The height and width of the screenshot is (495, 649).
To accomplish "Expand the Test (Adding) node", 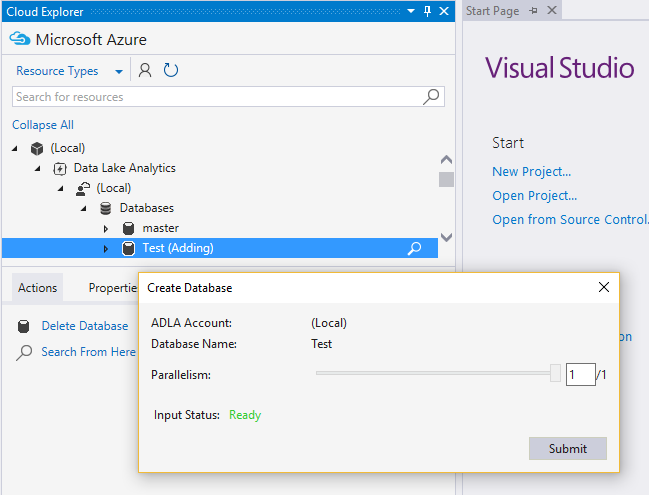I will coord(106,249).
